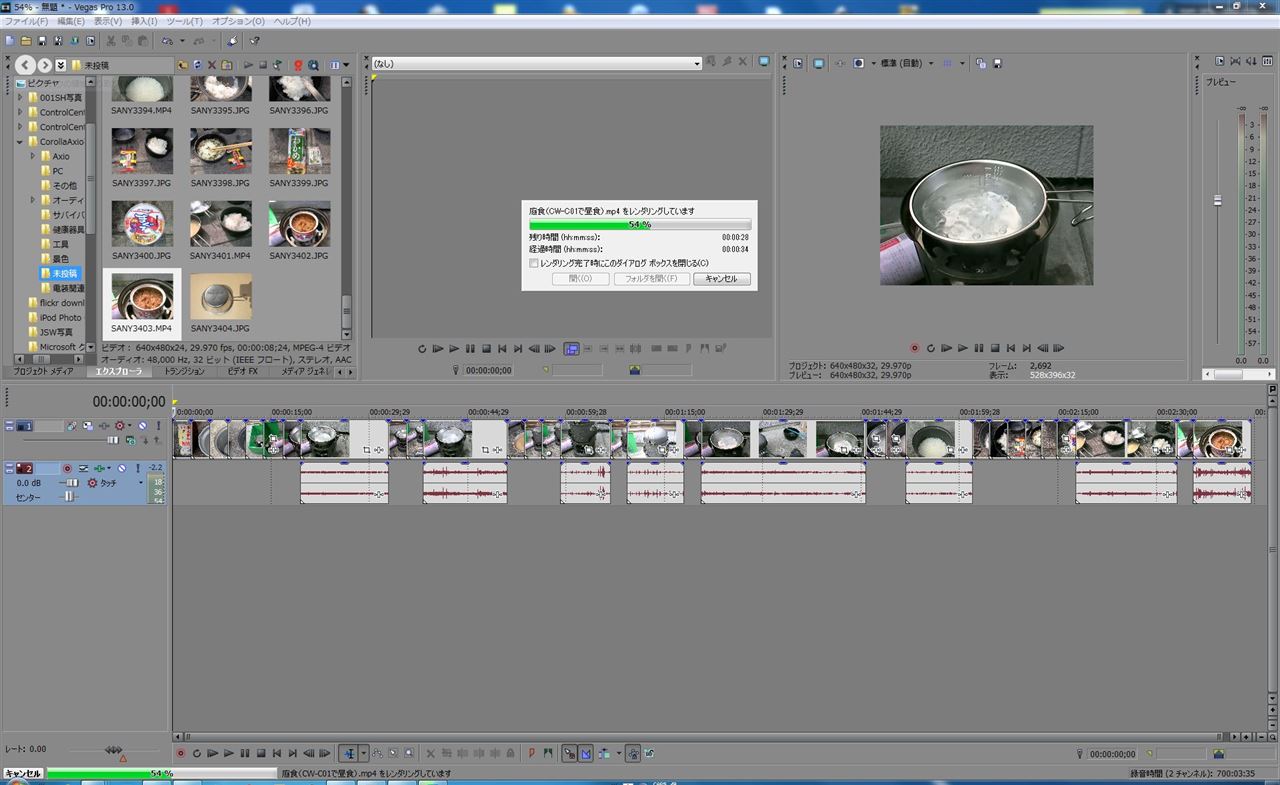Screen dimensions: 1280x785
Task: Insert a region with the green flags icon
Action: click(x=547, y=752)
